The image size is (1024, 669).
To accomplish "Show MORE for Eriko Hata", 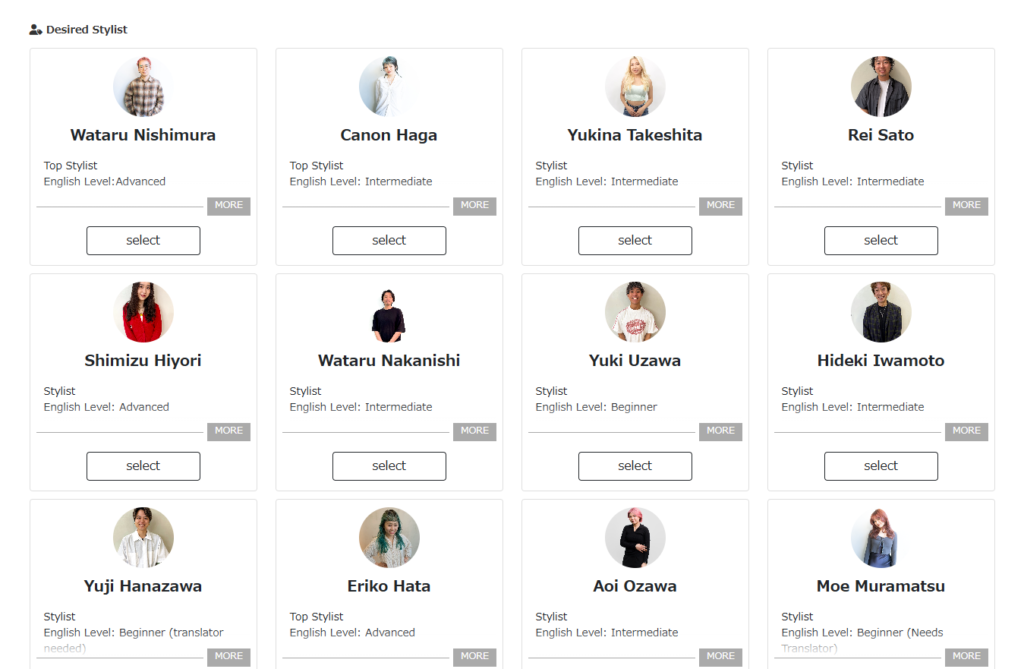I will tap(474, 657).
